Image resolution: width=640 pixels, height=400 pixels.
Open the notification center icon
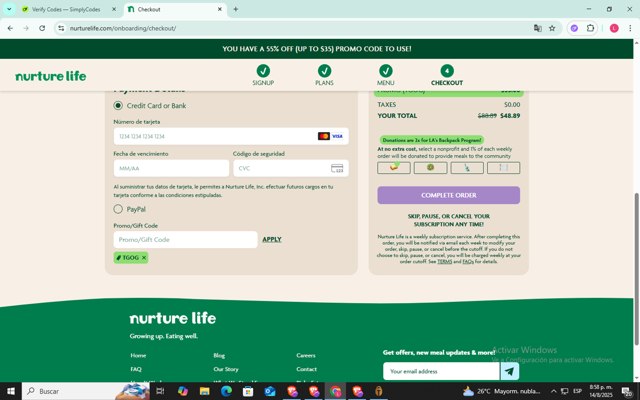(x=627, y=391)
